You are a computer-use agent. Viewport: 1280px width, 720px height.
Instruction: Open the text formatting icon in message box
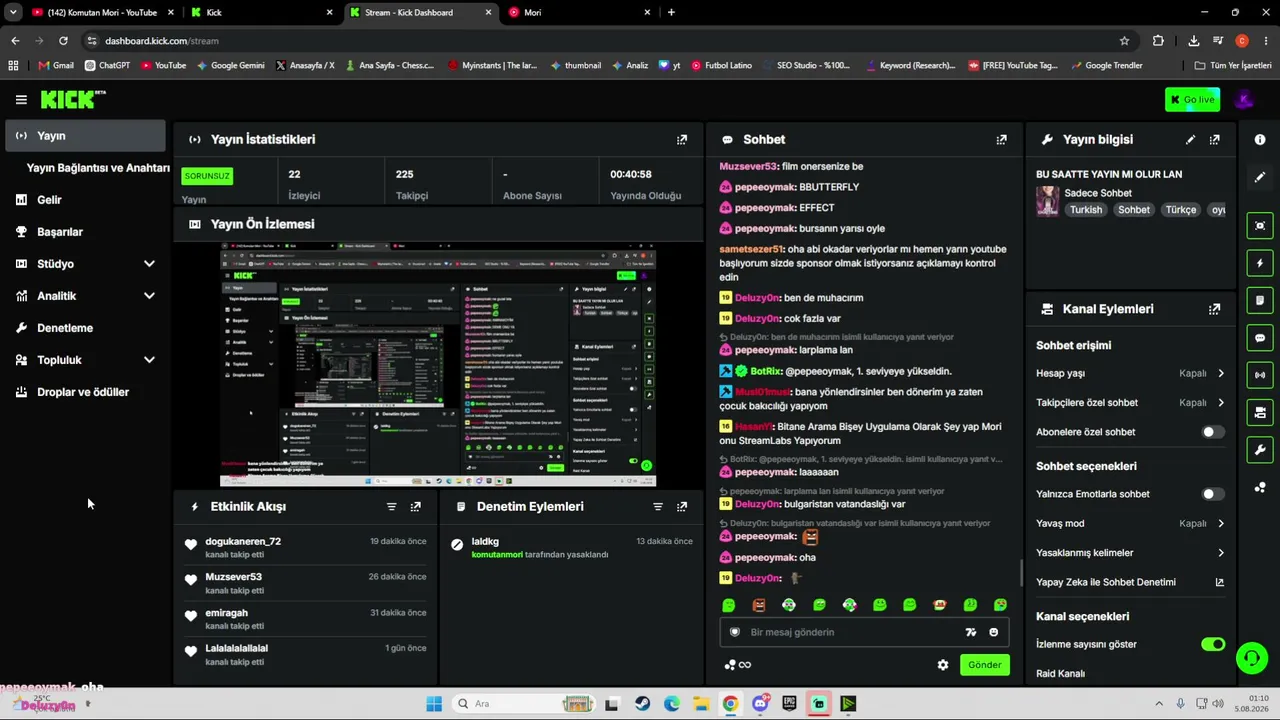(x=970, y=632)
